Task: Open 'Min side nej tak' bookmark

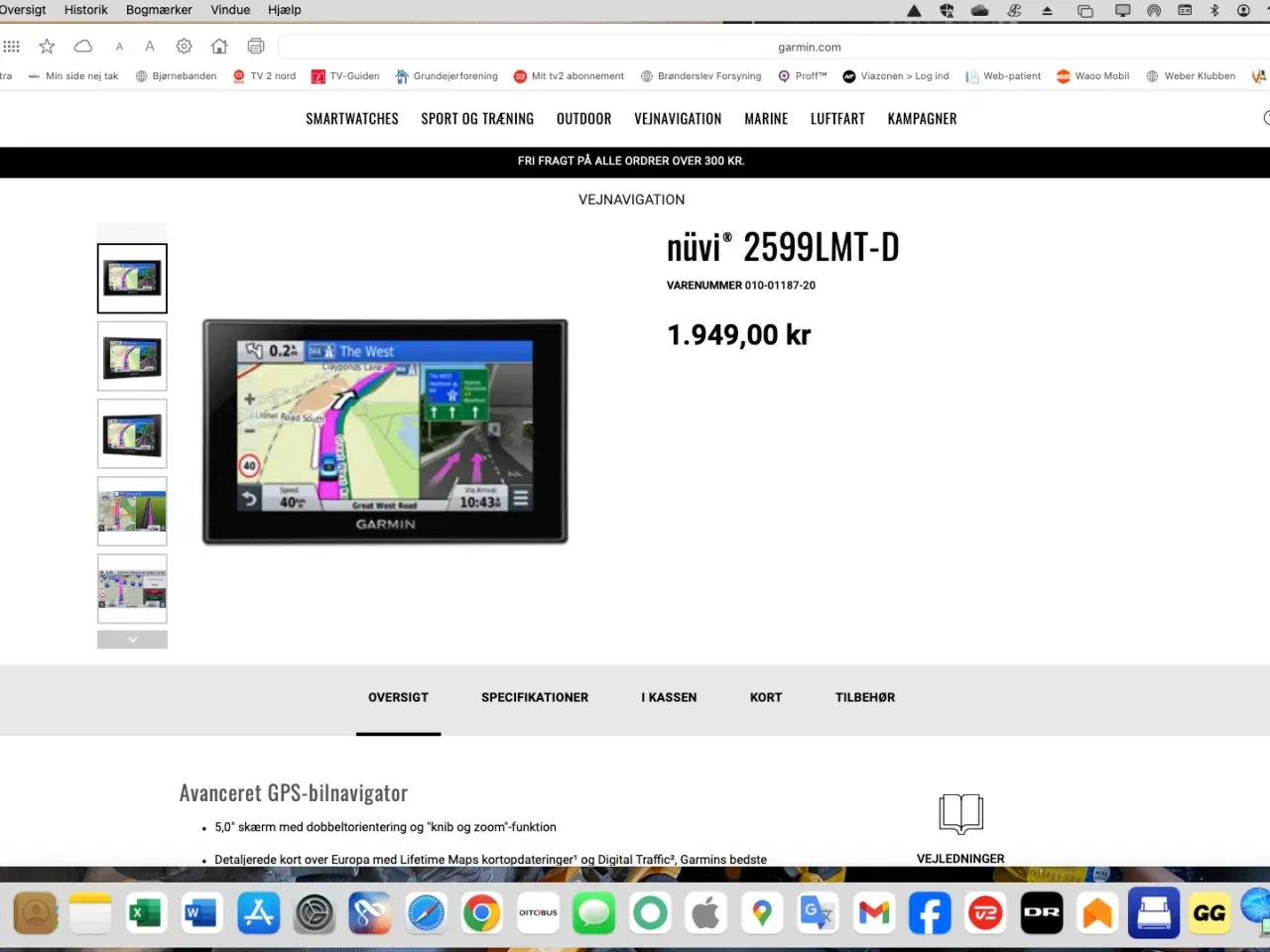Action: click(x=73, y=76)
